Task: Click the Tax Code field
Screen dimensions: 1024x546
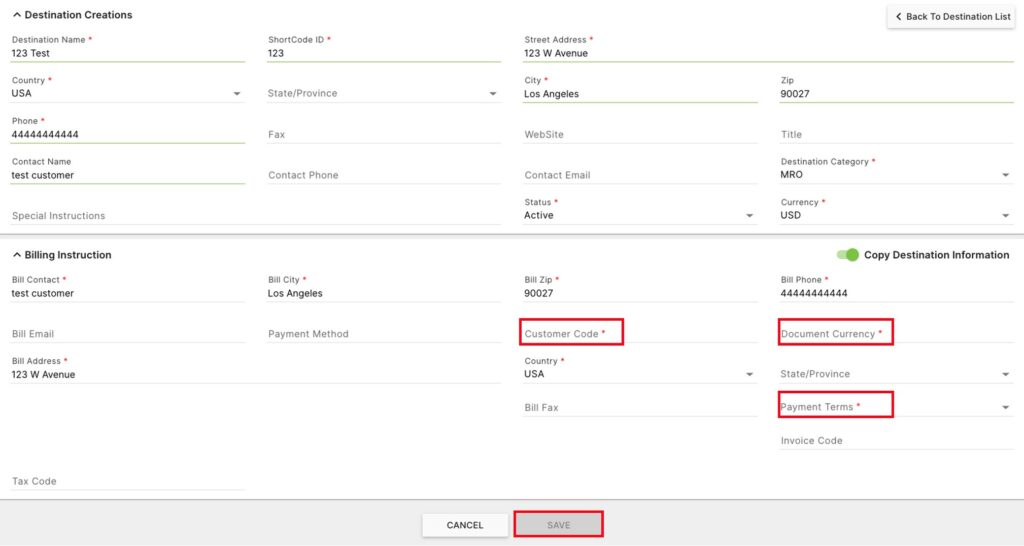Action: [x=128, y=481]
